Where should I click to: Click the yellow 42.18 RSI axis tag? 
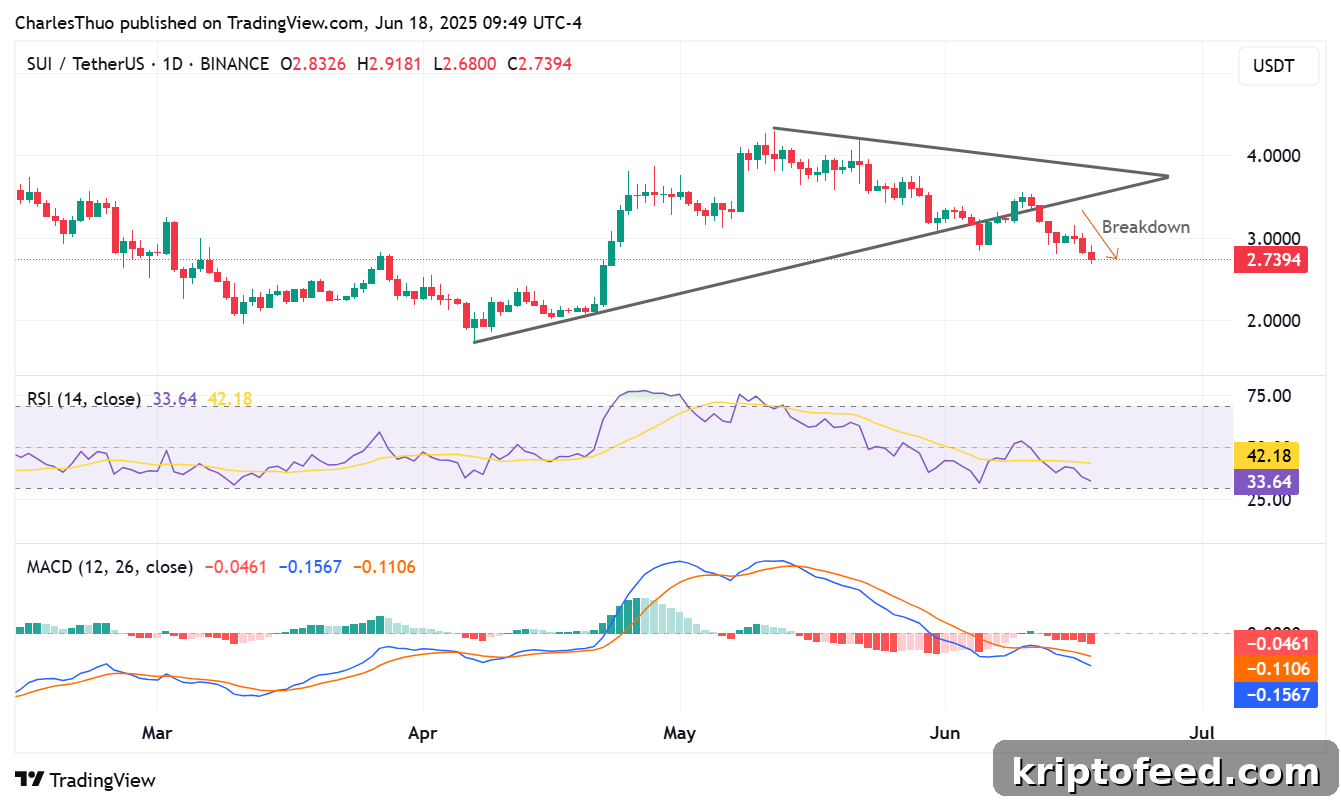click(x=1266, y=456)
